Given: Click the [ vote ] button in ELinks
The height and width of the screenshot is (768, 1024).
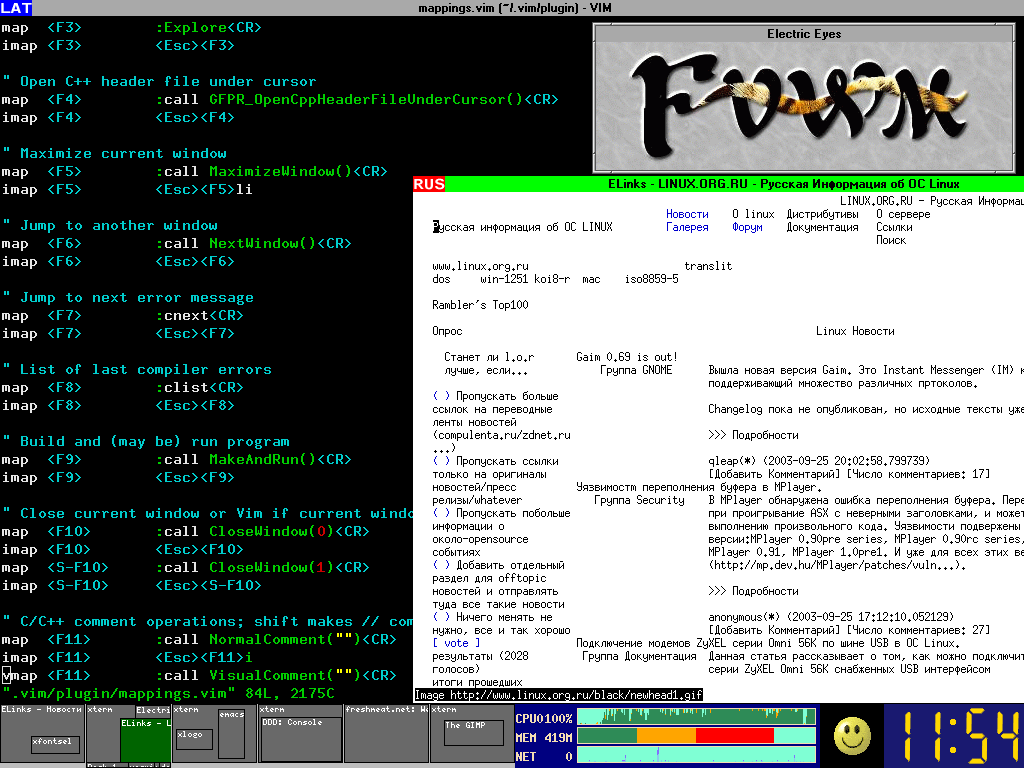Looking at the screenshot, I should [456, 643].
